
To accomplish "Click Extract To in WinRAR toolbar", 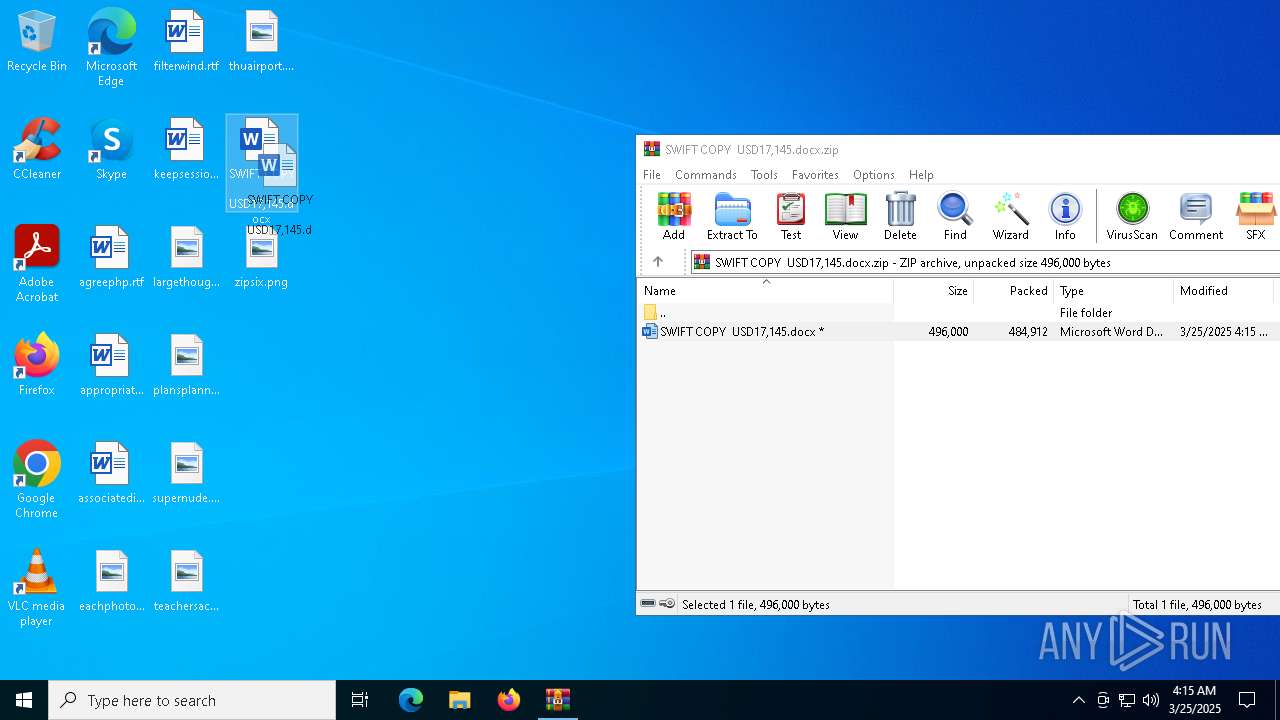I will pyautogui.click(x=732, y=217).
